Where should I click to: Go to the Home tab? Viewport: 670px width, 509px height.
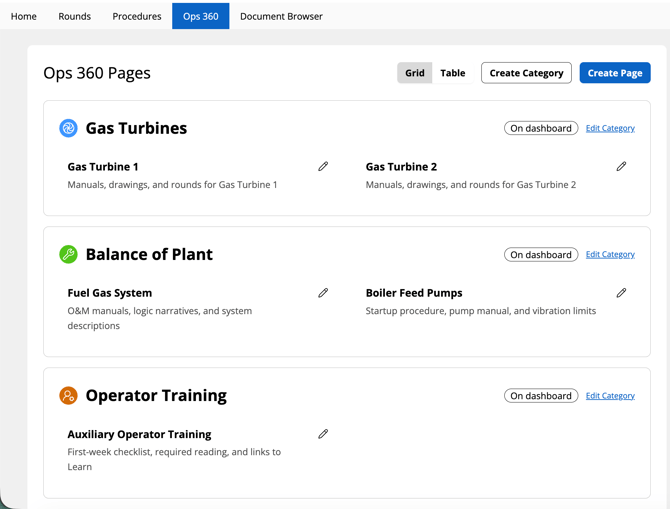point(24,16)
